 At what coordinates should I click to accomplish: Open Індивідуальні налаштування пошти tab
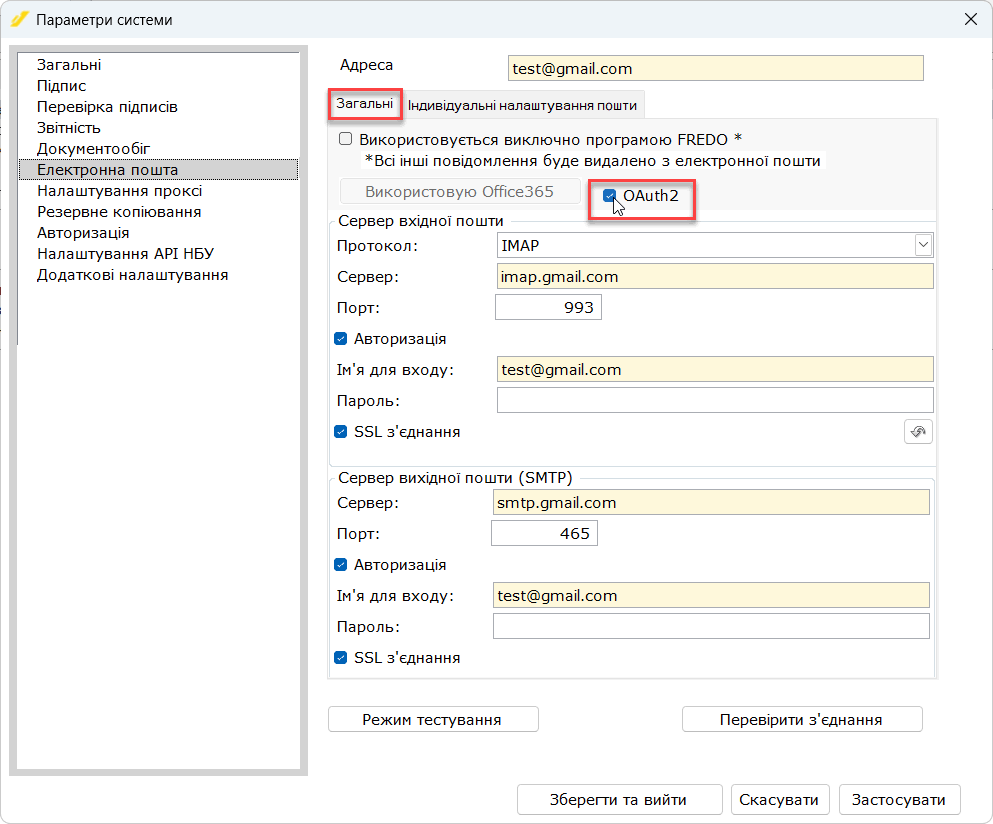522,105
